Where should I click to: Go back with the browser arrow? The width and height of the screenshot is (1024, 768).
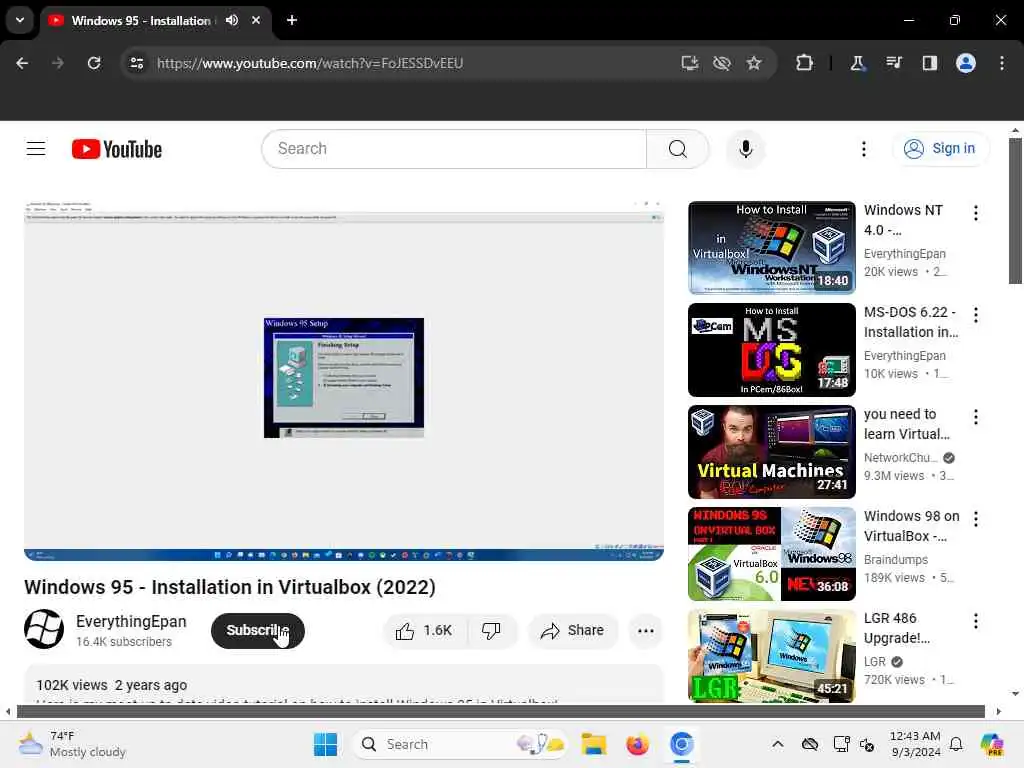22,63
